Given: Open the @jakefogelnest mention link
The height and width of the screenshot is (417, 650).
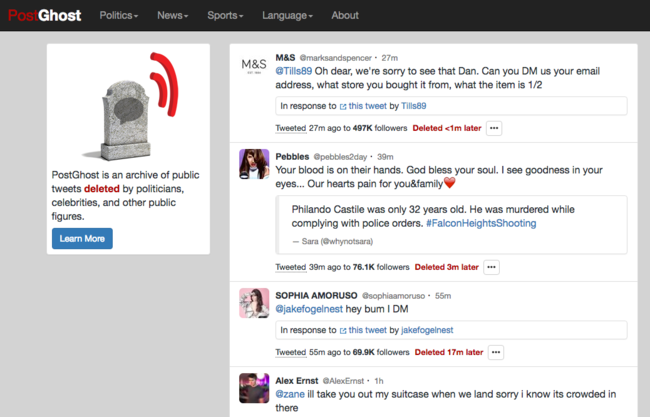Looking at the screenshot, I should click(x=309, y=309).
